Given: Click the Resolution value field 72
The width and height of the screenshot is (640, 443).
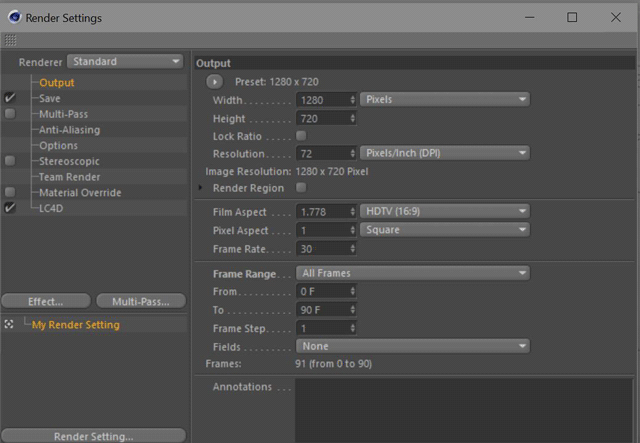Looking at the screenshot, I should pyautogui.click(x=322, y=154).
